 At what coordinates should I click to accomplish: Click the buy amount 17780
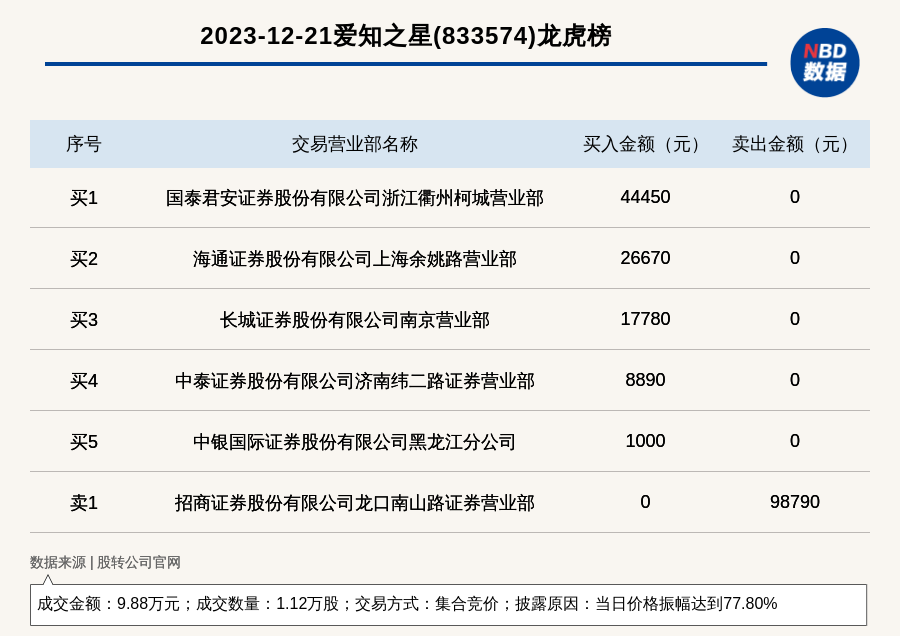point(645,319)
